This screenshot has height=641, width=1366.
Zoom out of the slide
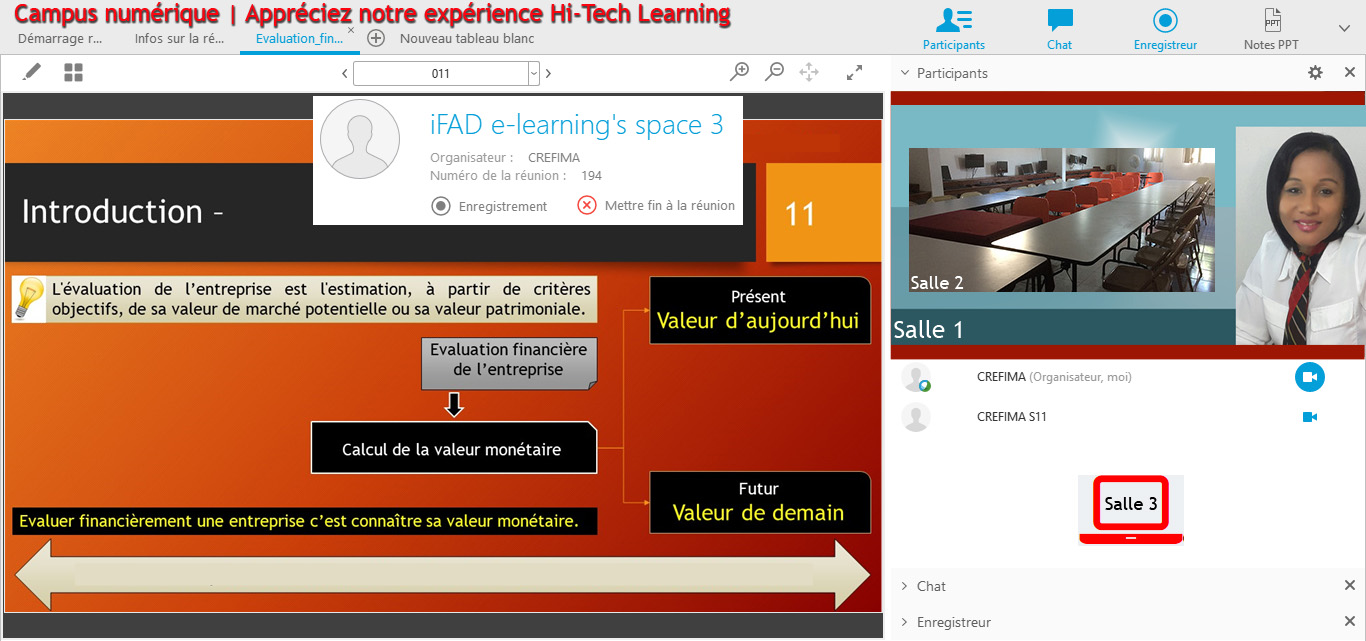coord(774,72)
